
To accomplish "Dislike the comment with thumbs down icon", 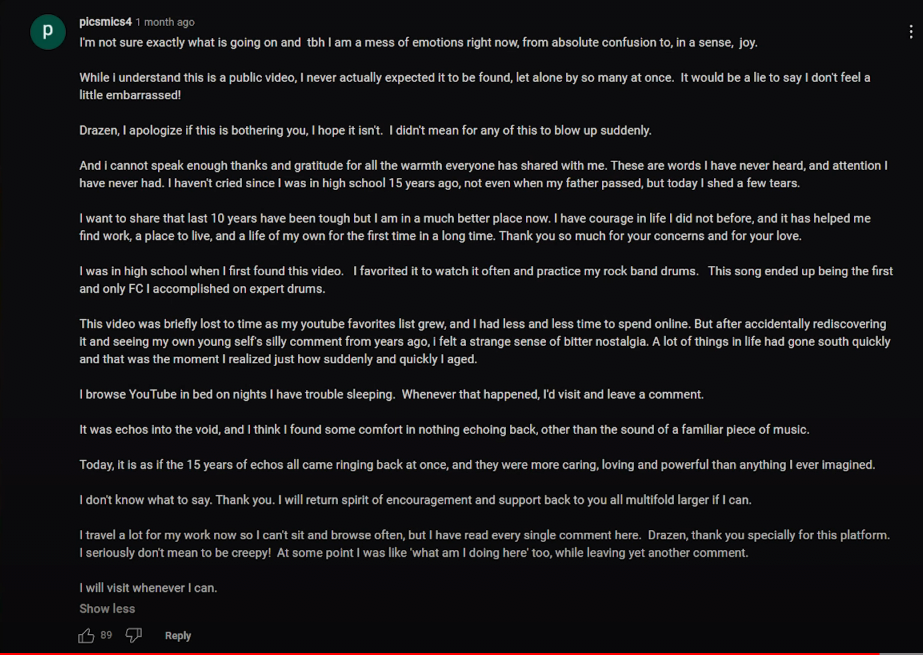I will point(134,636).
